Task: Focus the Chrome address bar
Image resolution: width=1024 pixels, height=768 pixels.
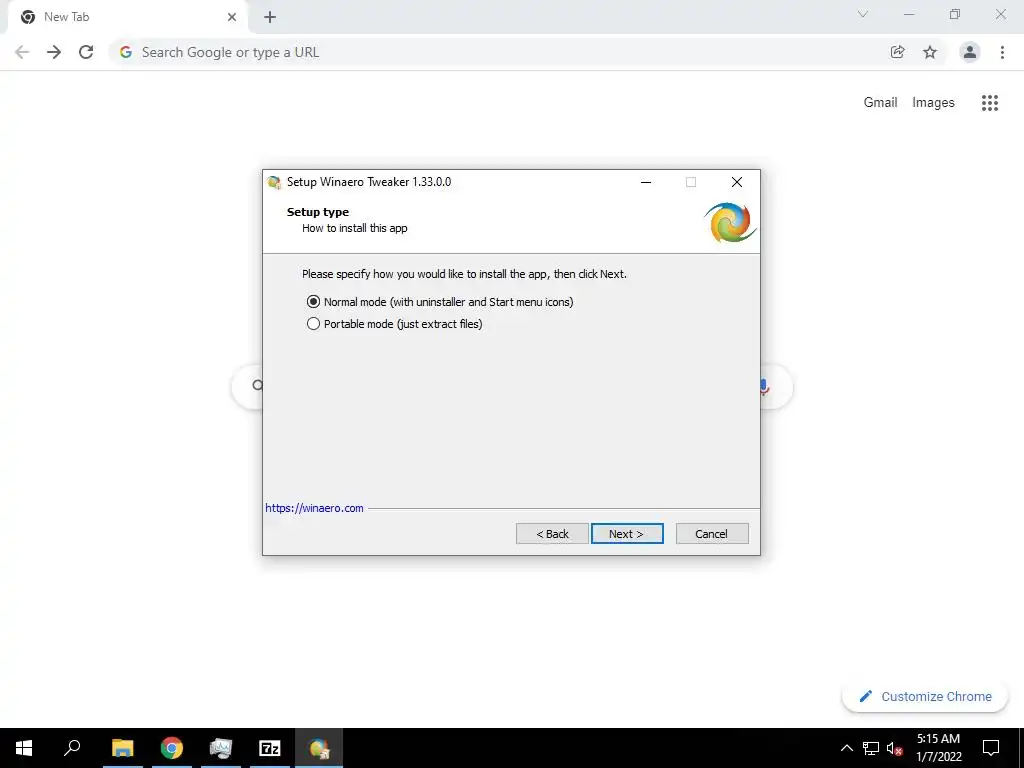Action: coord(503,52)
